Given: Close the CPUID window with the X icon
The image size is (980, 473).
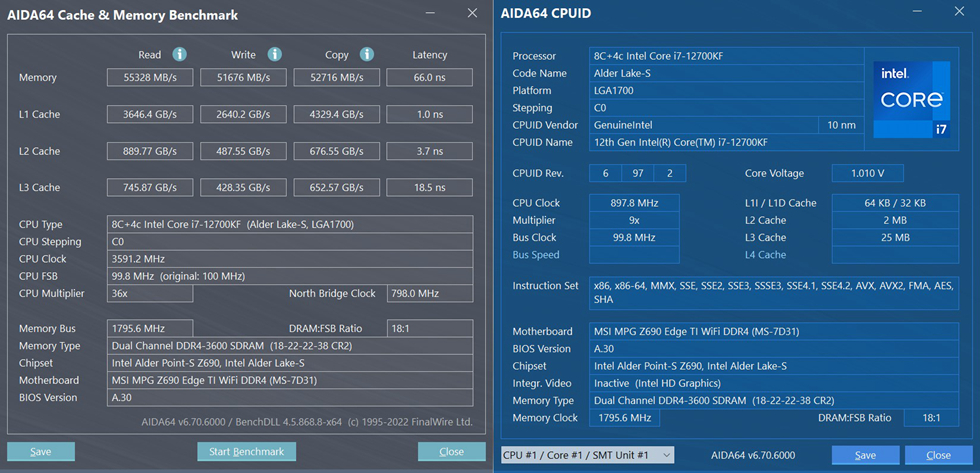Looking at the screenshot, I should pos(957,13).
